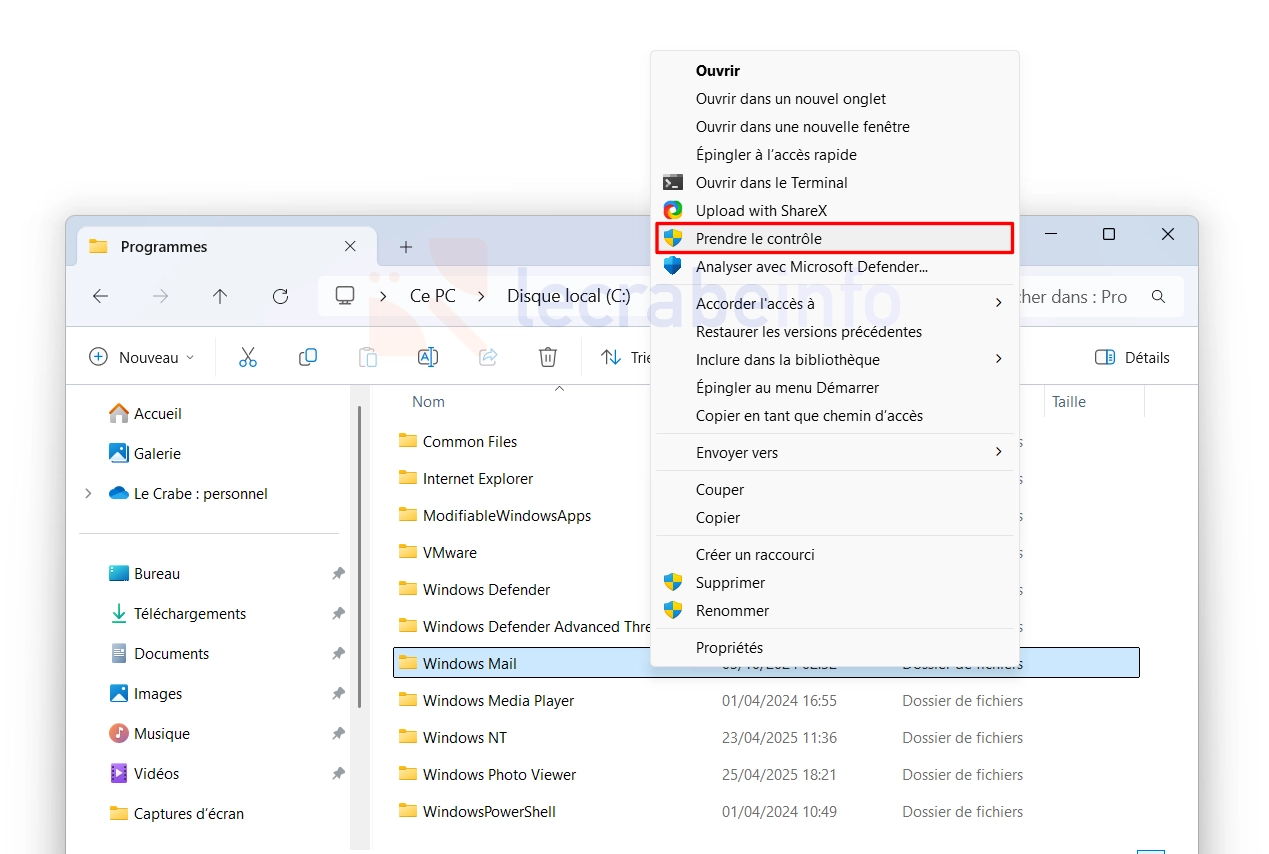Click the Paste clipboard icon in toolbar
The width and height of the screenshot is (1269, 854).
tap(368, 357)
